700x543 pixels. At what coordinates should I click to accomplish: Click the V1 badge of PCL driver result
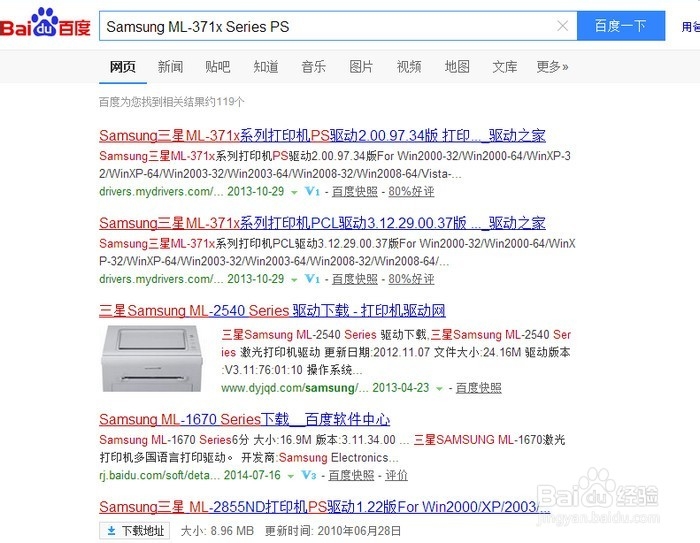[x=312, y=279]
